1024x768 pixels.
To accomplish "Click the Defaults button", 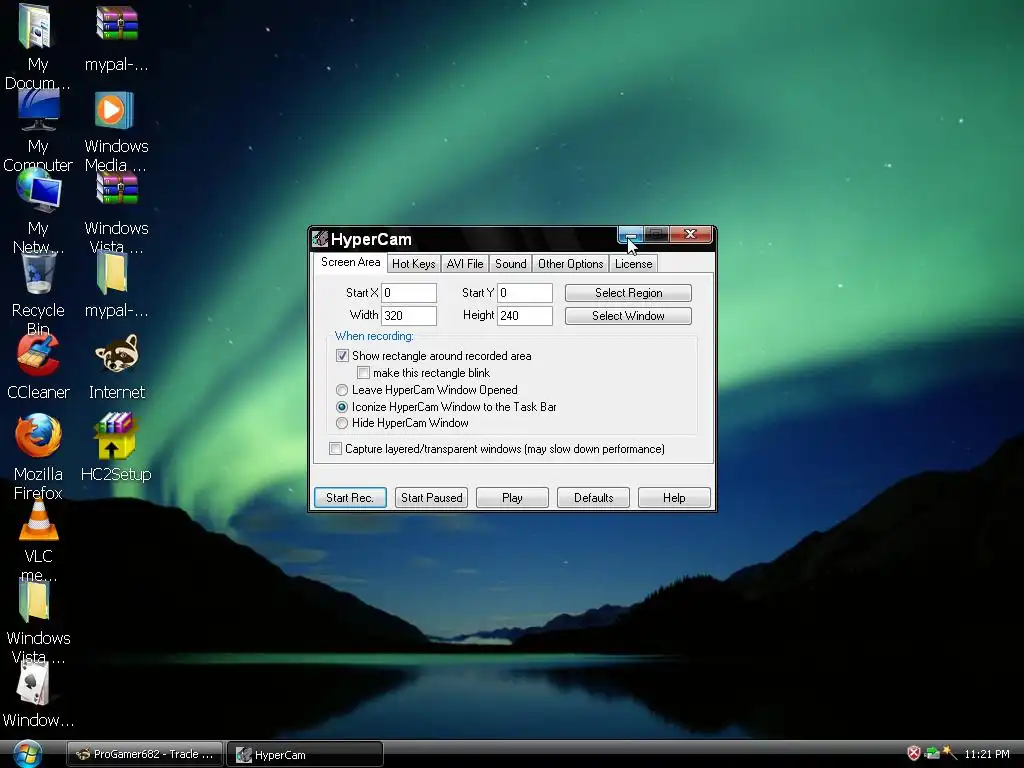I will (x=593, y=498).
